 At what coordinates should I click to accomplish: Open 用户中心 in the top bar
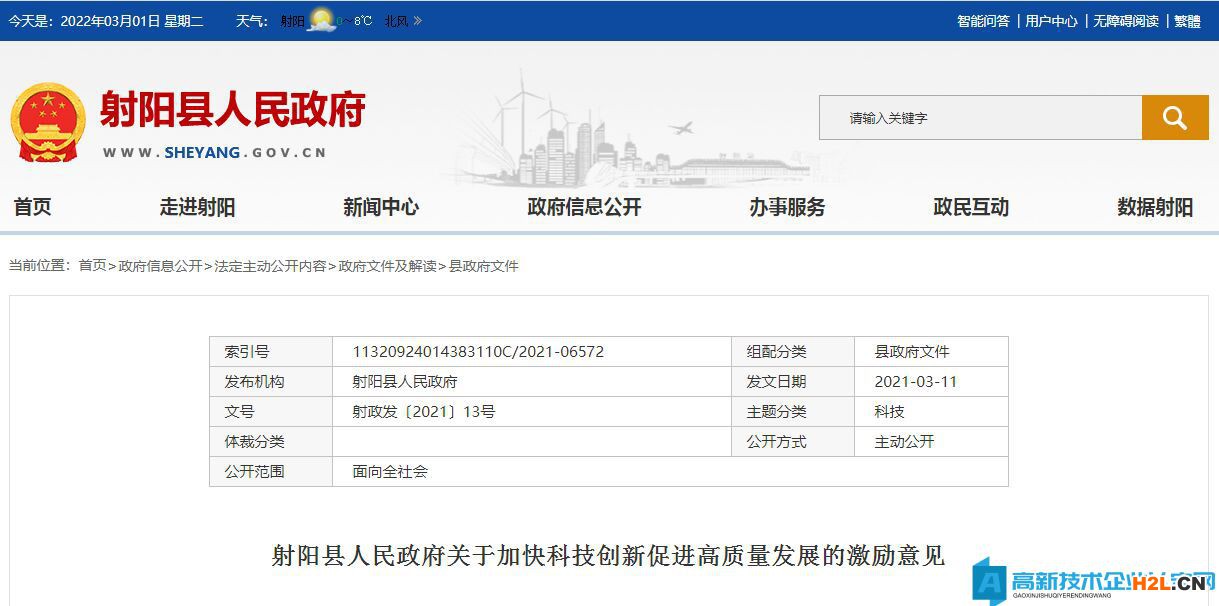(x=1051, y=21)
